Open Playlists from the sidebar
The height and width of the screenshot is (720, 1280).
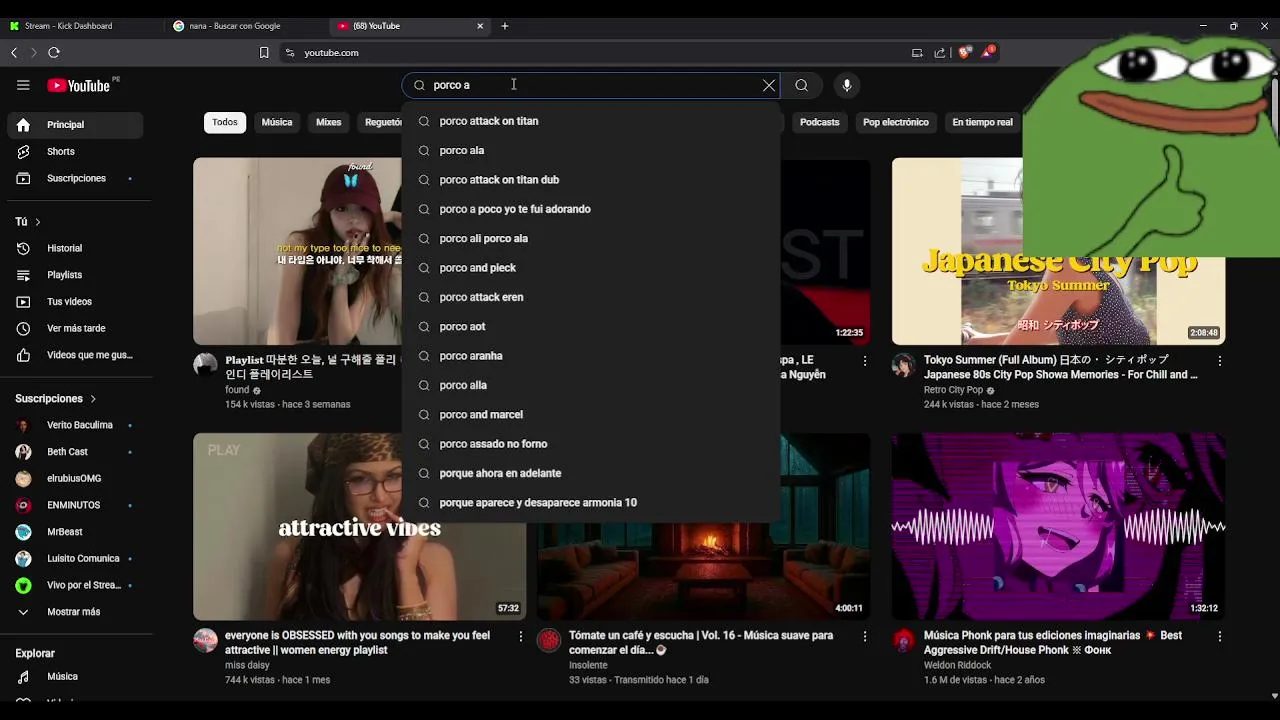pos(76,275)
